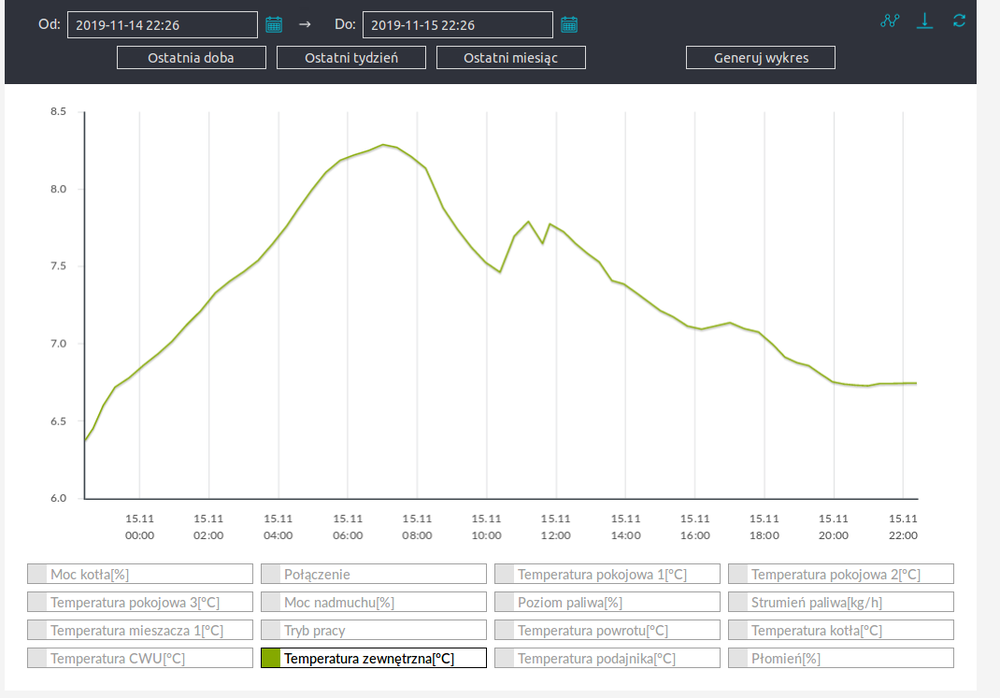Enable Płomień[%] series
The width and height of the screenshot is (1000, 698).
(840, 658)
